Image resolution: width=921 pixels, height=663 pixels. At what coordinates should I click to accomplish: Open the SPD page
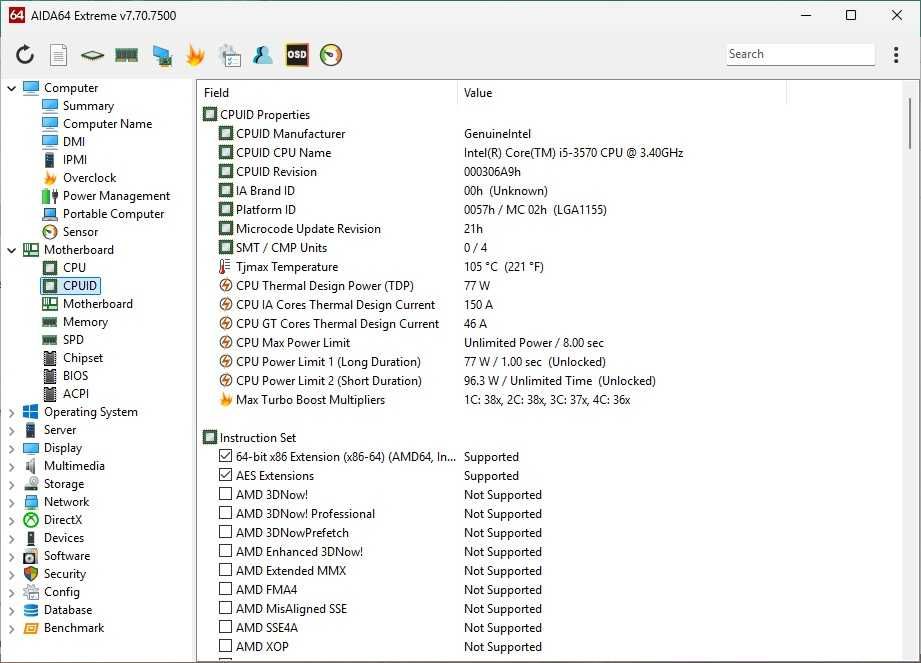73,340
